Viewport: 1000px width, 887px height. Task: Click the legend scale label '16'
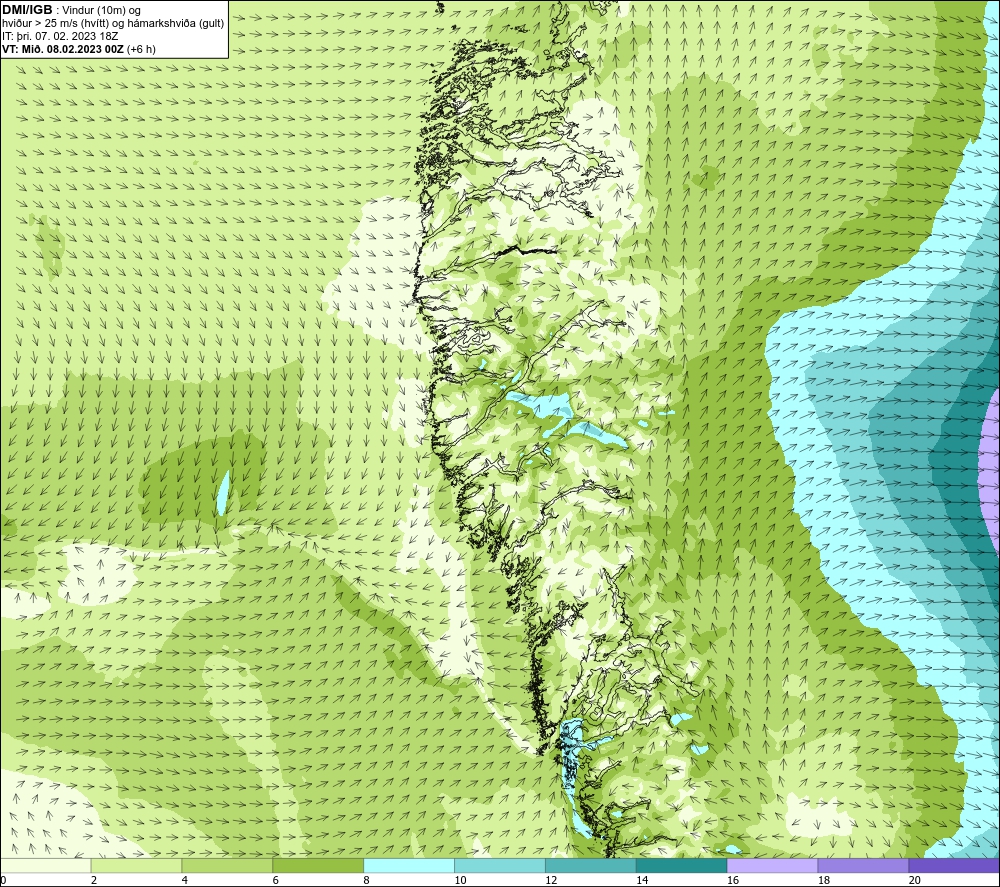point(733,881)
